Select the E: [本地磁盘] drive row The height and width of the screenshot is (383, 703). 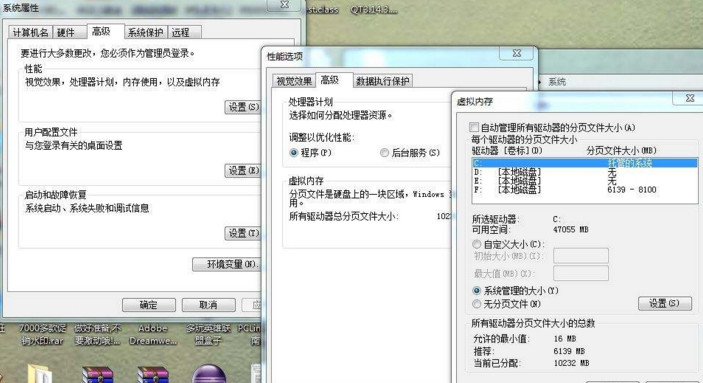[x=585, y=181]
